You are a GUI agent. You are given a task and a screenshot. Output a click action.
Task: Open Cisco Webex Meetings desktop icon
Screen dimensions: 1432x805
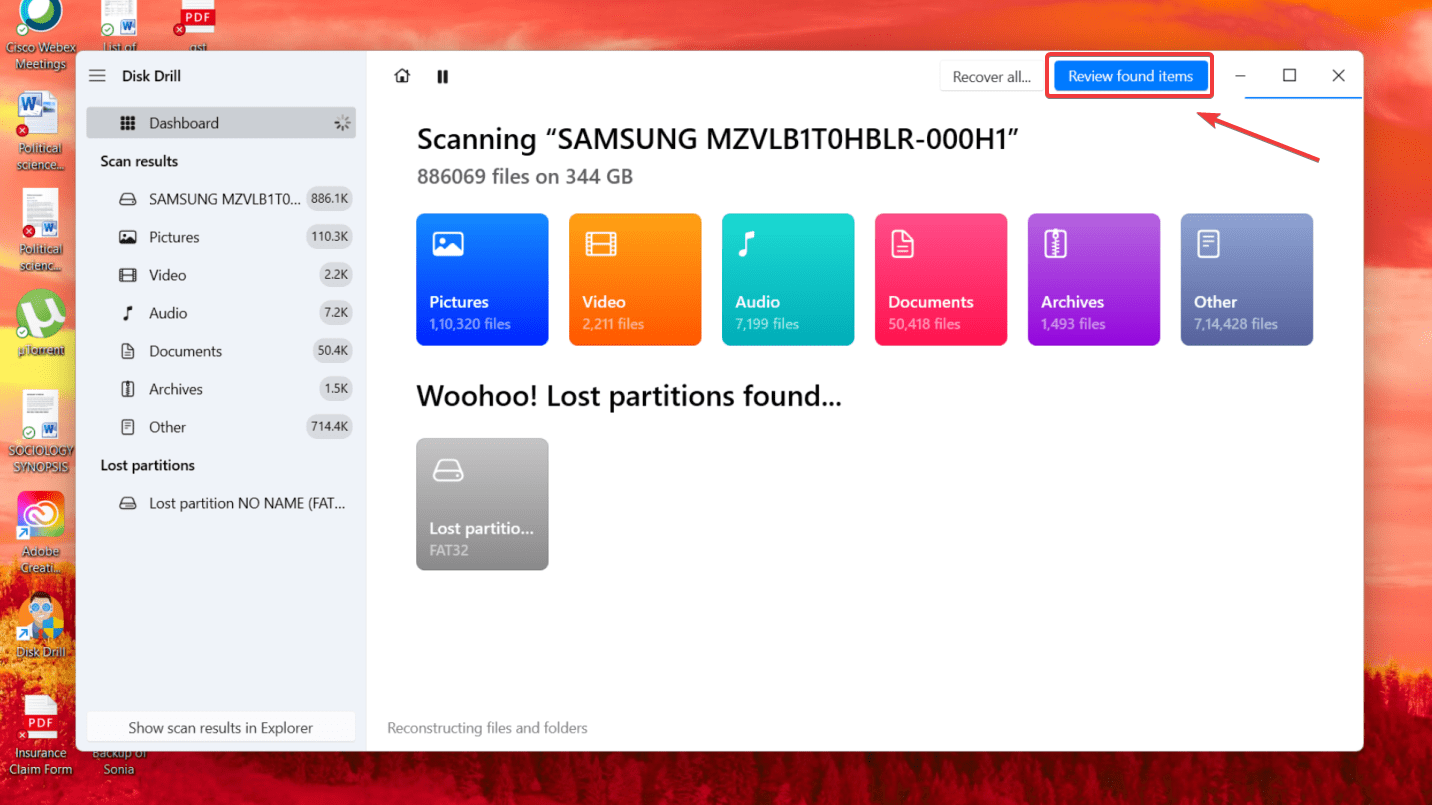pyautogui.click(x=41, y=36)
